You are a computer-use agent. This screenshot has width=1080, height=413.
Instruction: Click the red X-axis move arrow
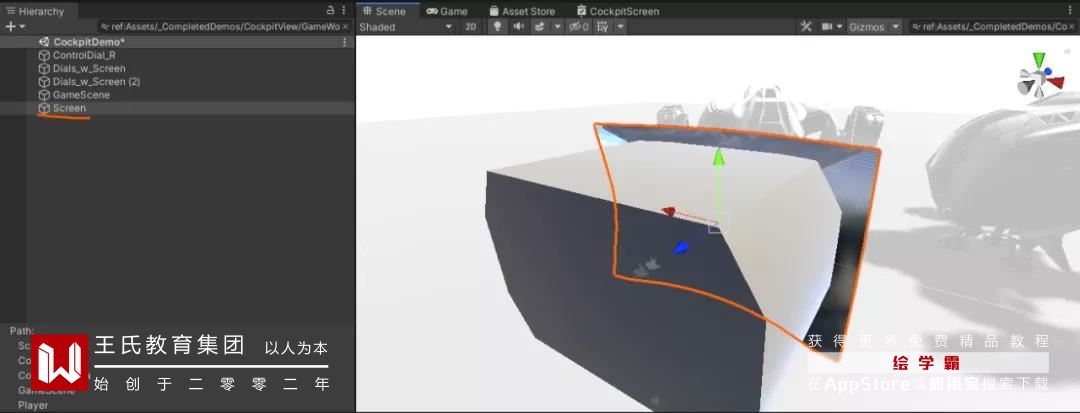(669, 211)
